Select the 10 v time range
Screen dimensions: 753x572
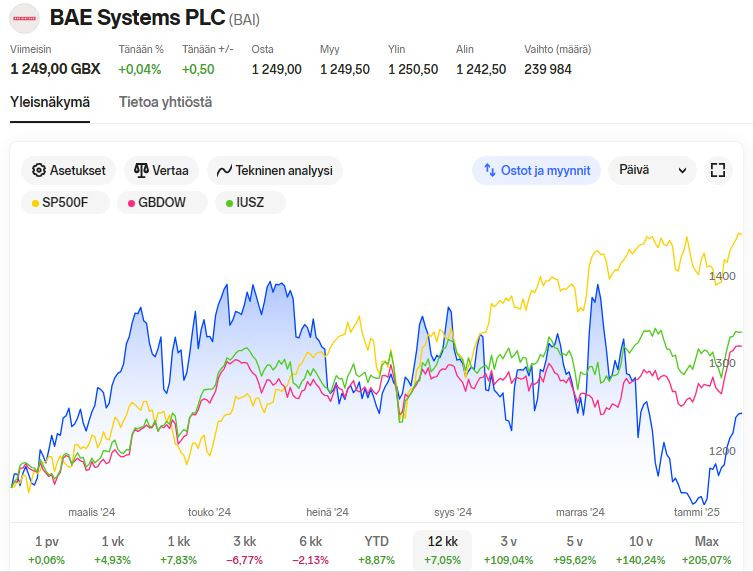pos(641,550)
